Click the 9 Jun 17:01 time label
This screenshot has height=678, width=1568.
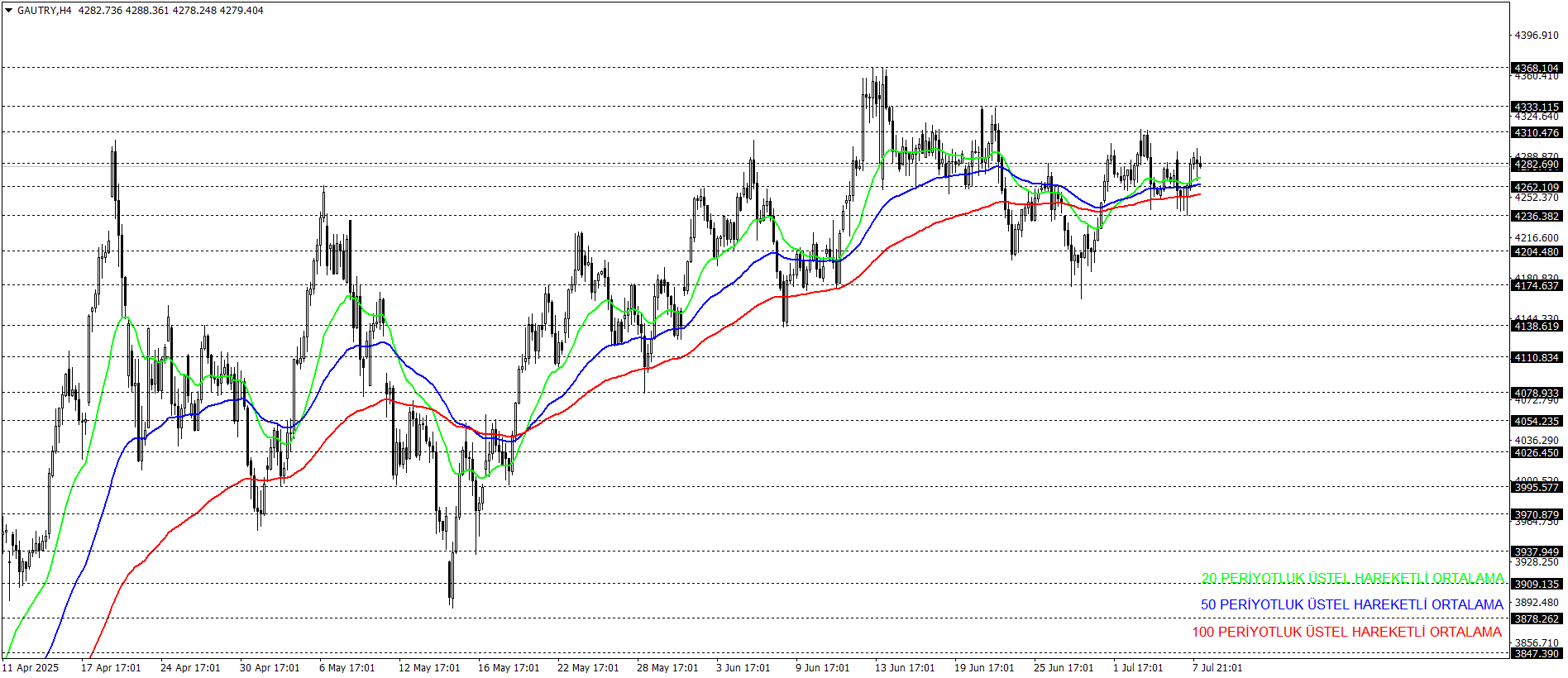coord(823,668)
